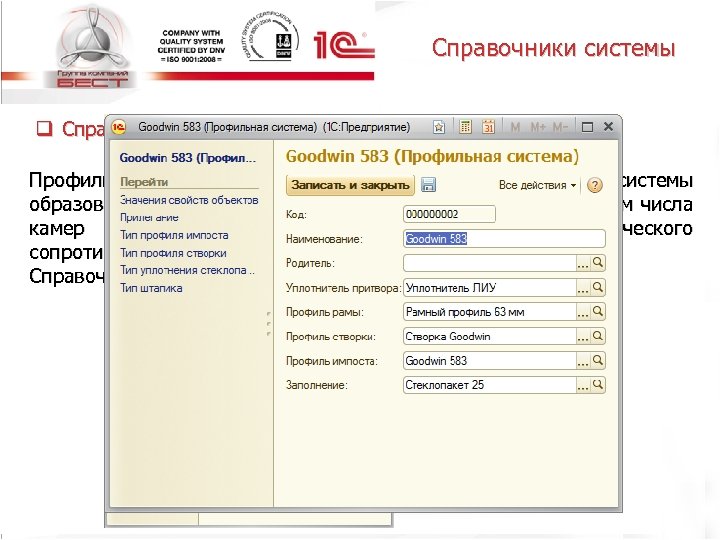This screenshot has width=720, height=540.
Task: Close the Goodwin 583 window
Action: click(608, 126)
